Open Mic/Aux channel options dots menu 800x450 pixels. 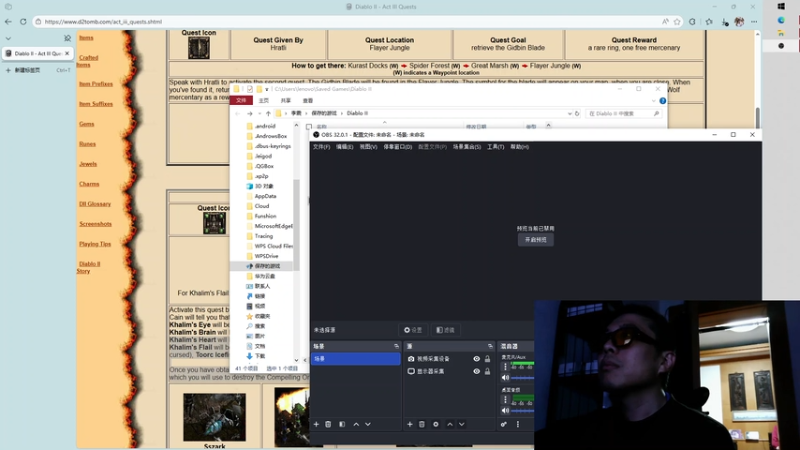coord(506,367)
